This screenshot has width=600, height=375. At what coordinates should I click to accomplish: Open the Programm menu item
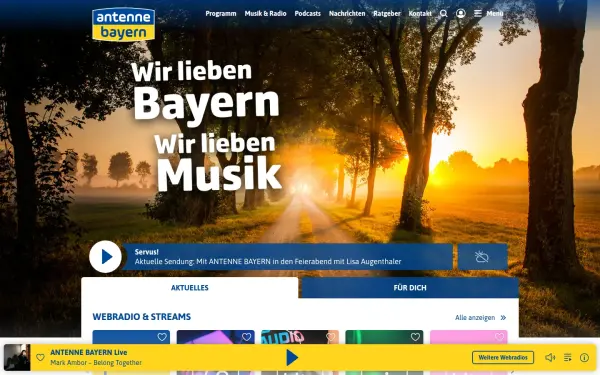(x=221, y=13)
